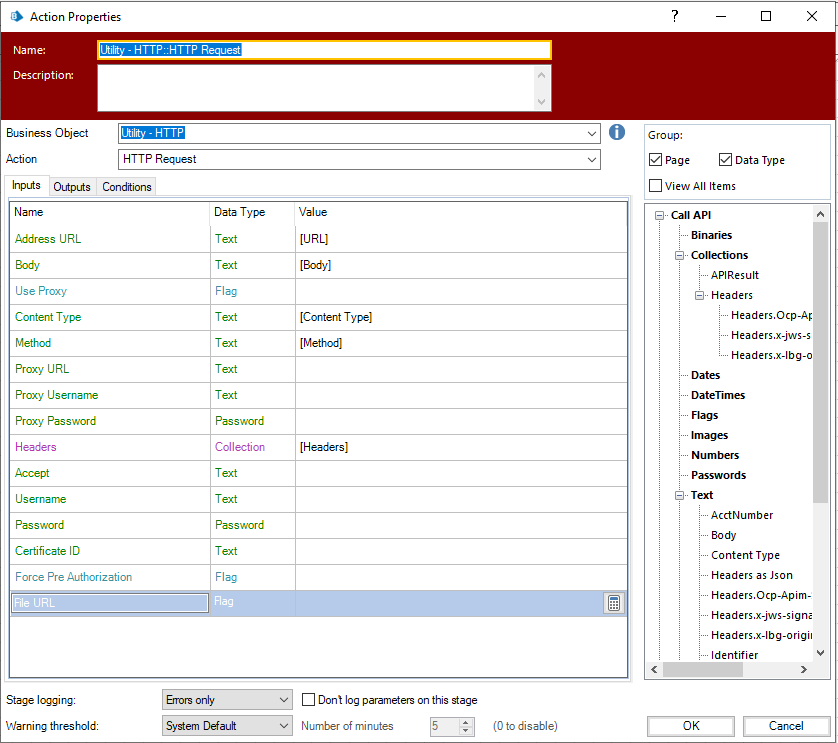The height and width of the screenshot is (743, 838).
Task: Click the OK button
Action: pyautogui.click(x=691, y=726)
